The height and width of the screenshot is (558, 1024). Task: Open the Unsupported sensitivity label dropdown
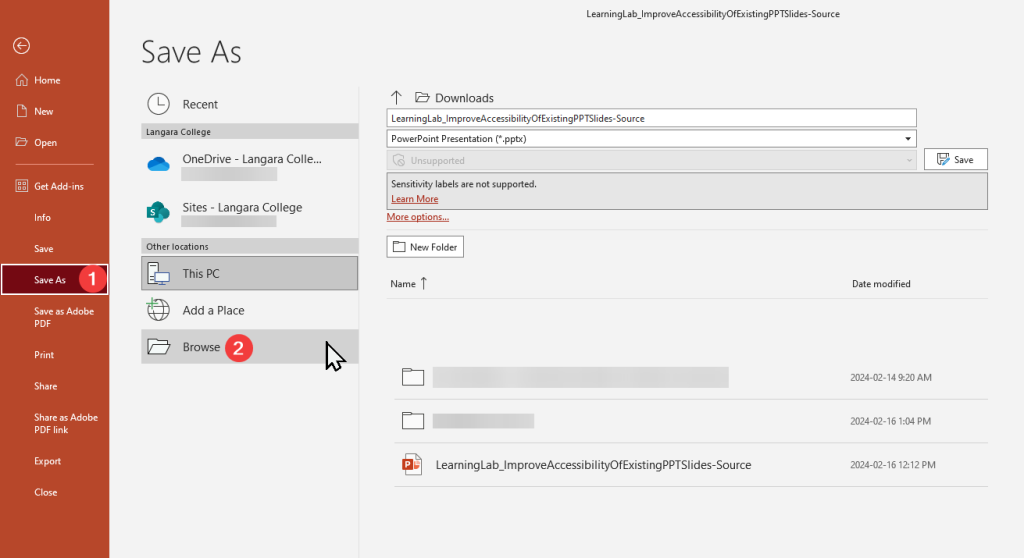coord(650,160)
